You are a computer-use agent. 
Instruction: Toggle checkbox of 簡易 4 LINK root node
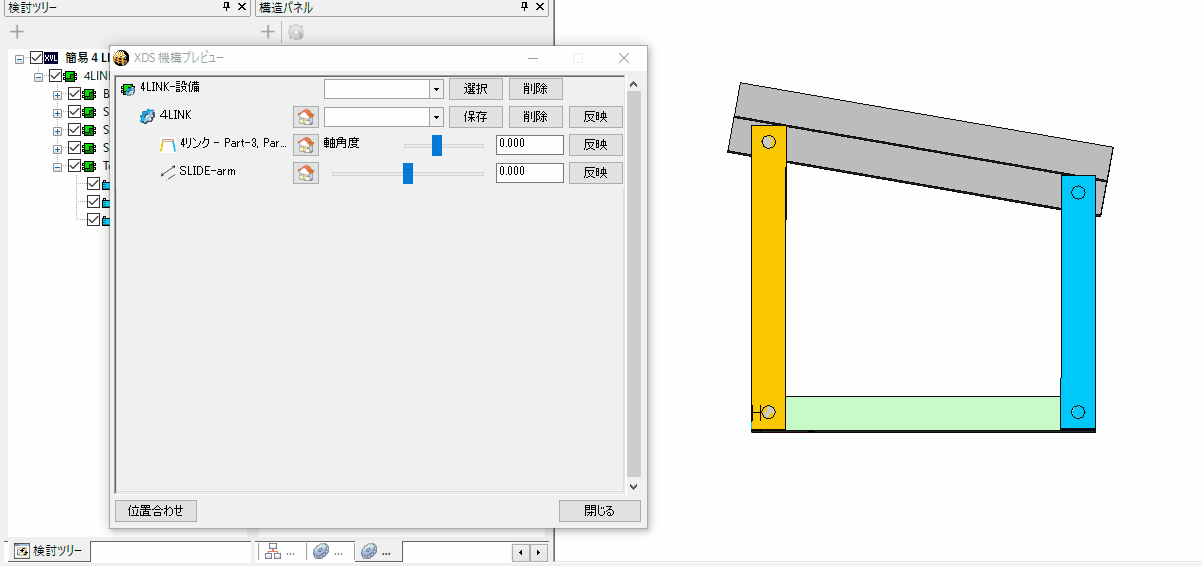[37, 58]
